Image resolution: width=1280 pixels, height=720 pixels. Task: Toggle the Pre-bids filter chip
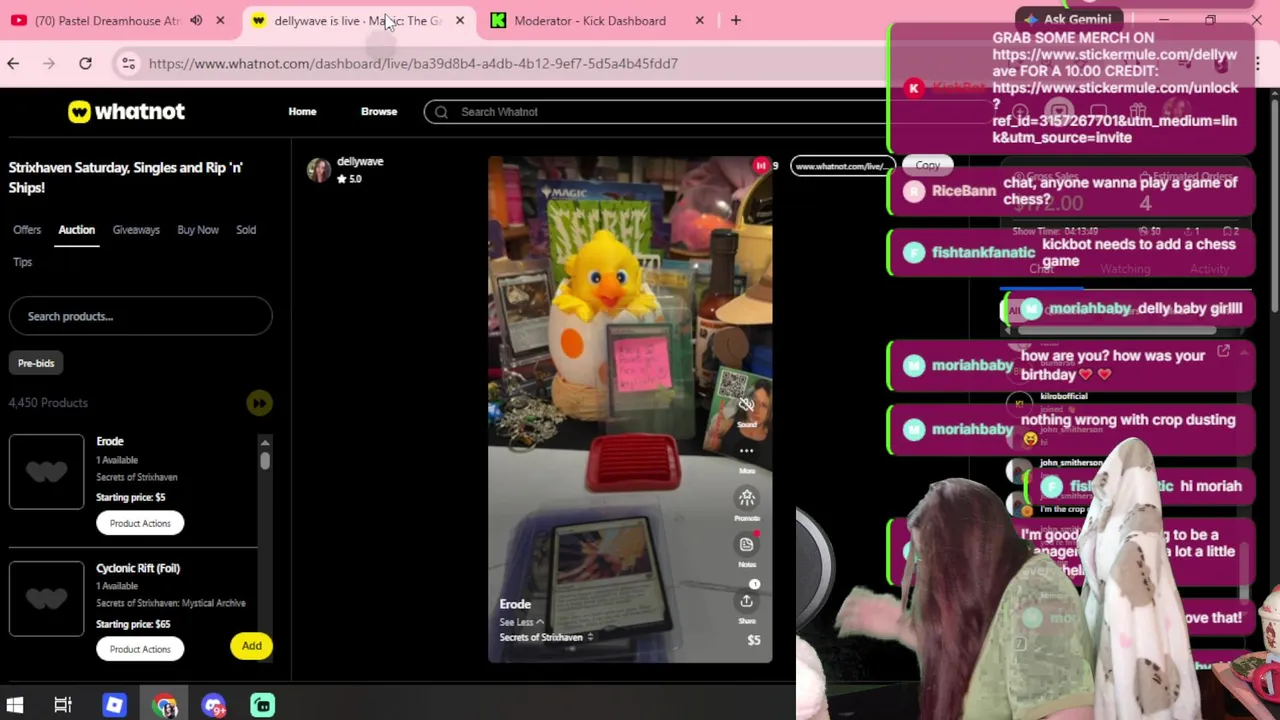pyautogui.click(x=36, y=363)
